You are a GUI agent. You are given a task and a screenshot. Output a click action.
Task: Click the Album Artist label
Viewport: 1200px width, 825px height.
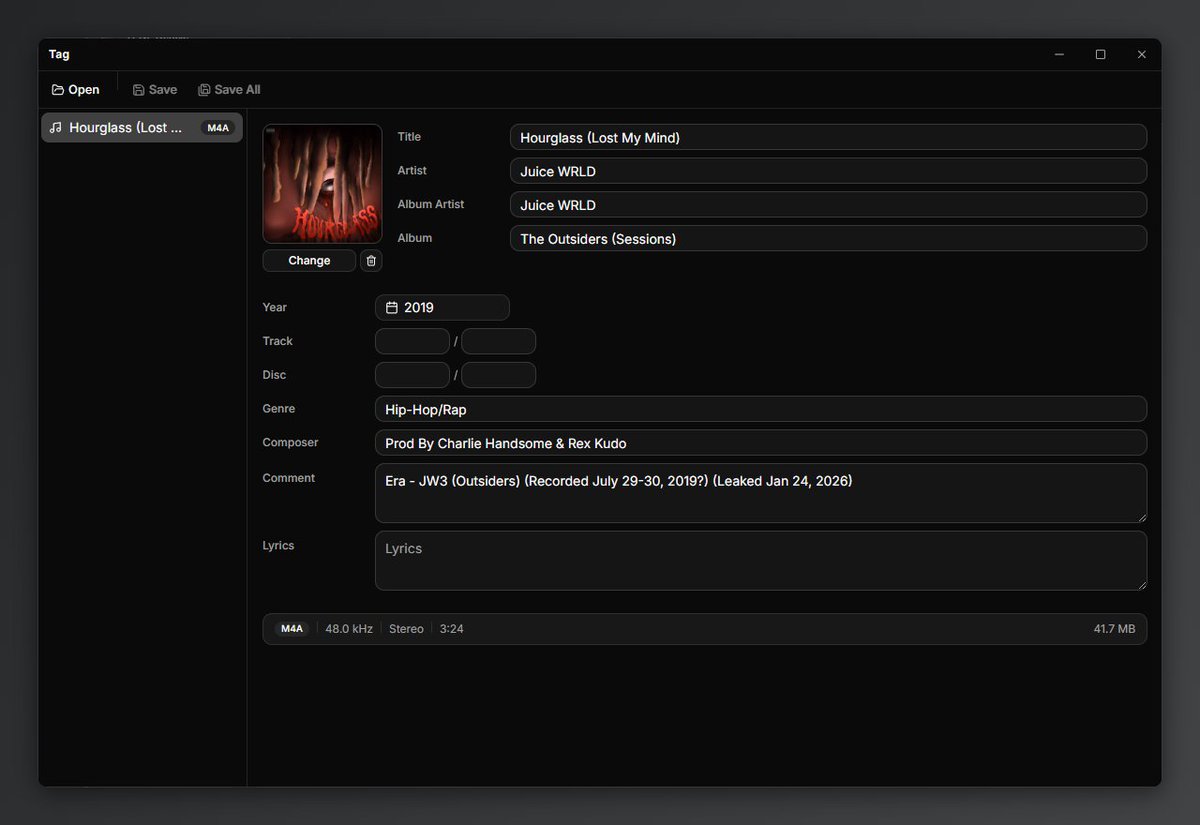(x=431, y=204)
